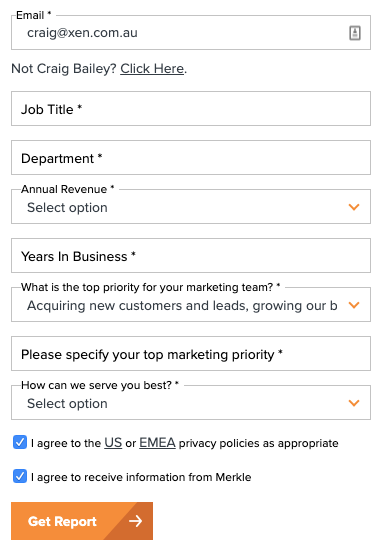
Task: Click the serve you best chevron arrow
Action: point(354,403)
